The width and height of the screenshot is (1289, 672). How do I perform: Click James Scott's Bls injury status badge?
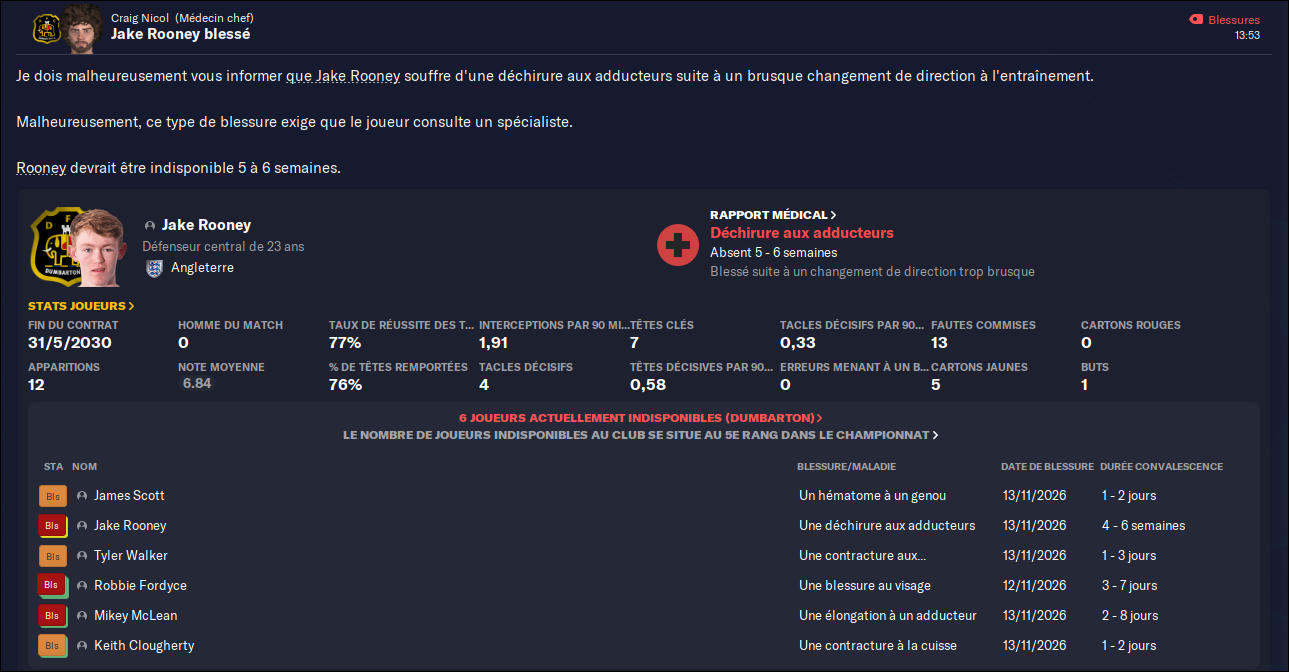tap(52, 496)
